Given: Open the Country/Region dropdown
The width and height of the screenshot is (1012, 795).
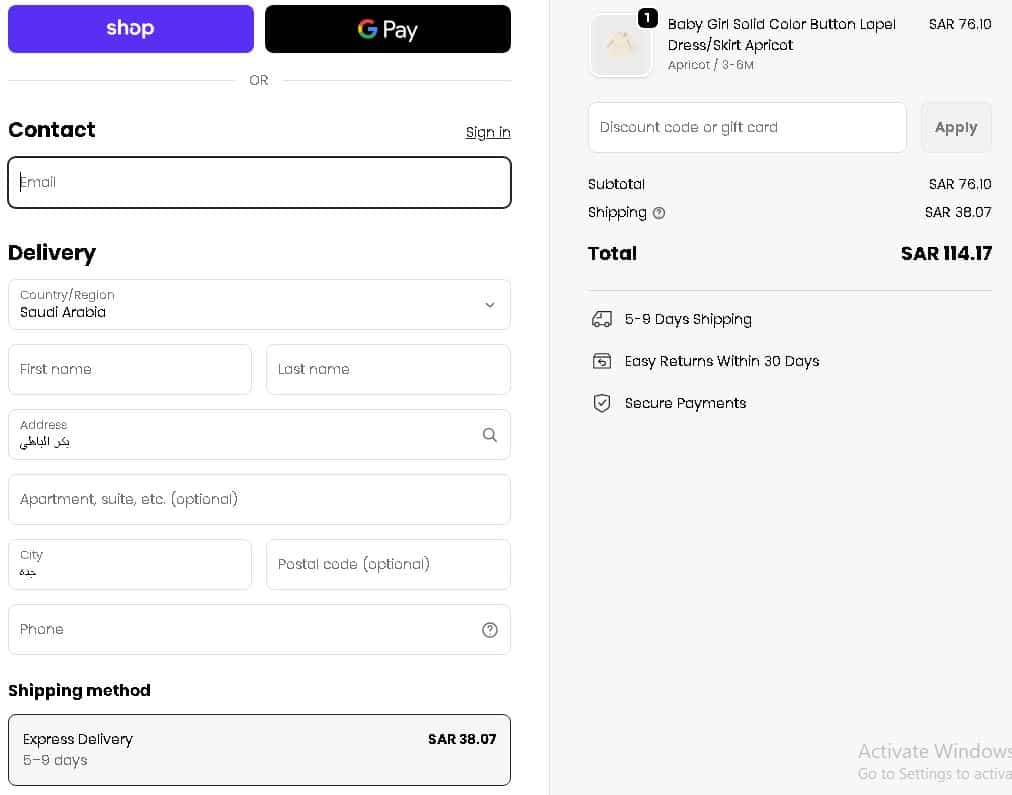Looking at the screenshot, I should tap(259, 304).
